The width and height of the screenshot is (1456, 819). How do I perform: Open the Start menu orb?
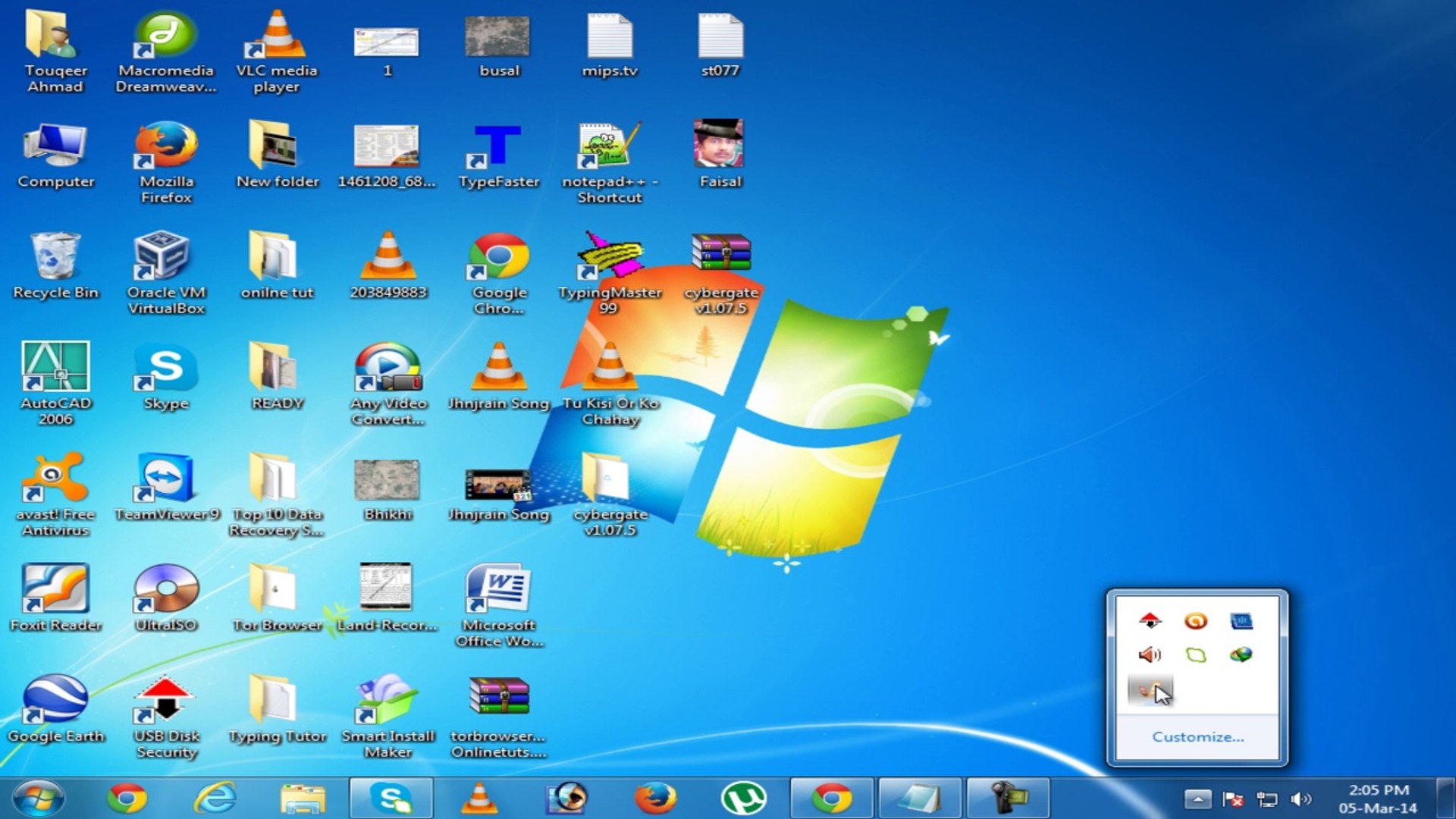pos(38,799)
